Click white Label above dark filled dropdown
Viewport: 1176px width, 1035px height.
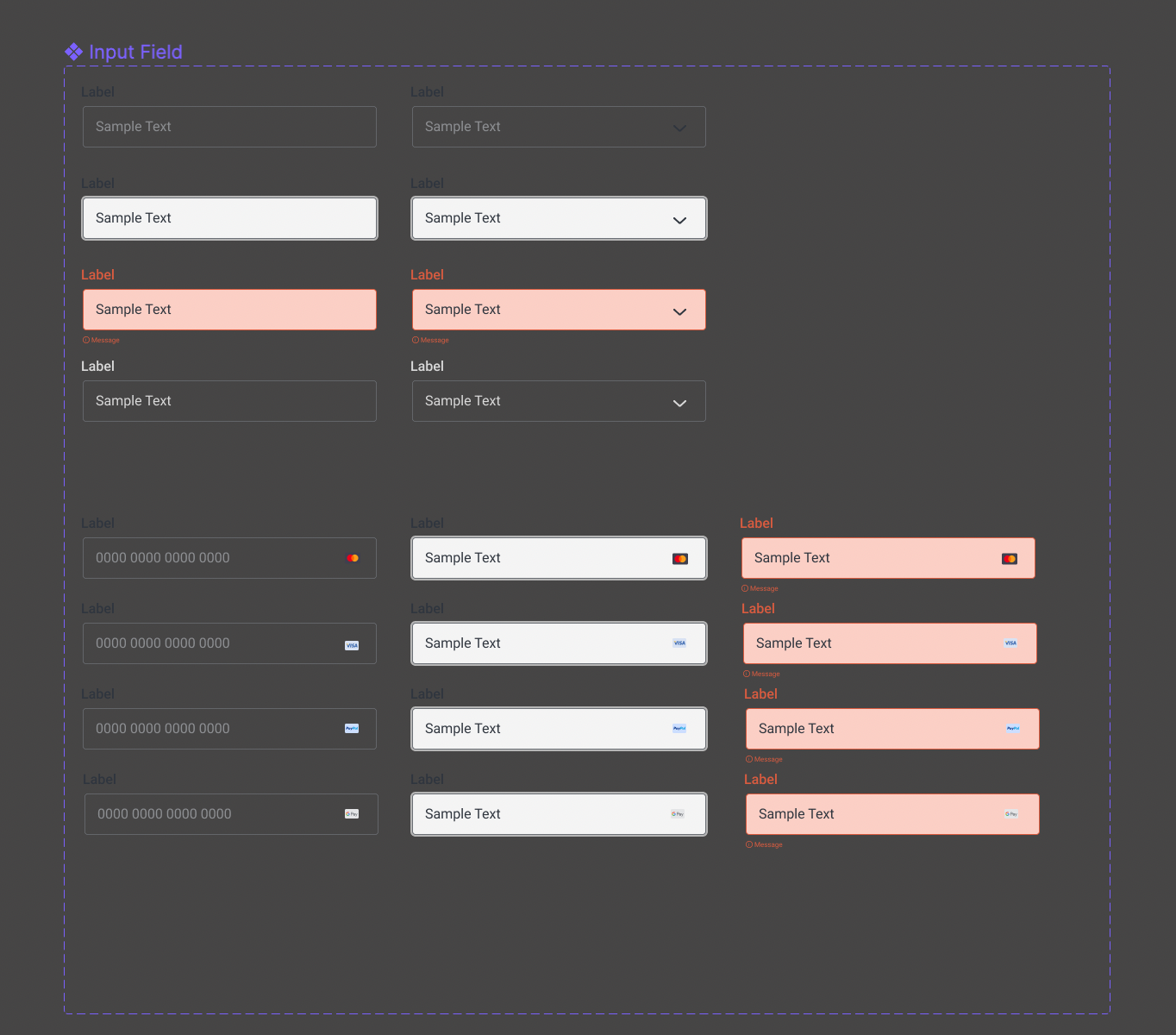click(x=427, y=367)
